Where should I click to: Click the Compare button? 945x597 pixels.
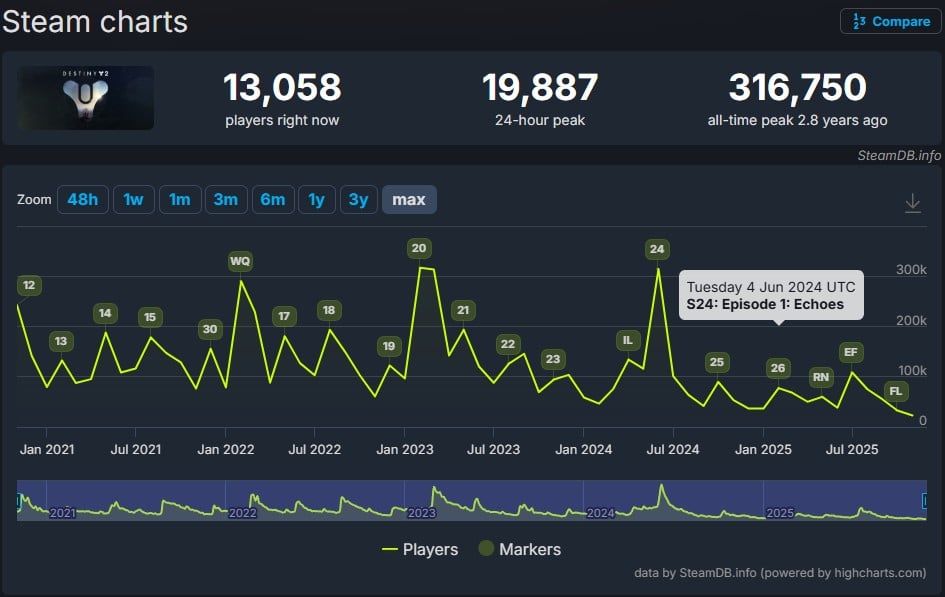(x=890, y=21)
